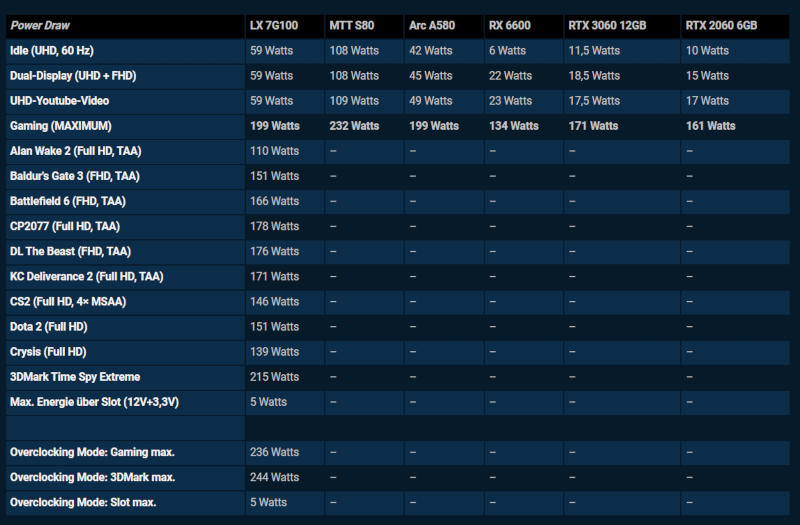Click the '236 Watts' overclocking gaming value
This screenshot has width=800, height=525.
(274, 452)
